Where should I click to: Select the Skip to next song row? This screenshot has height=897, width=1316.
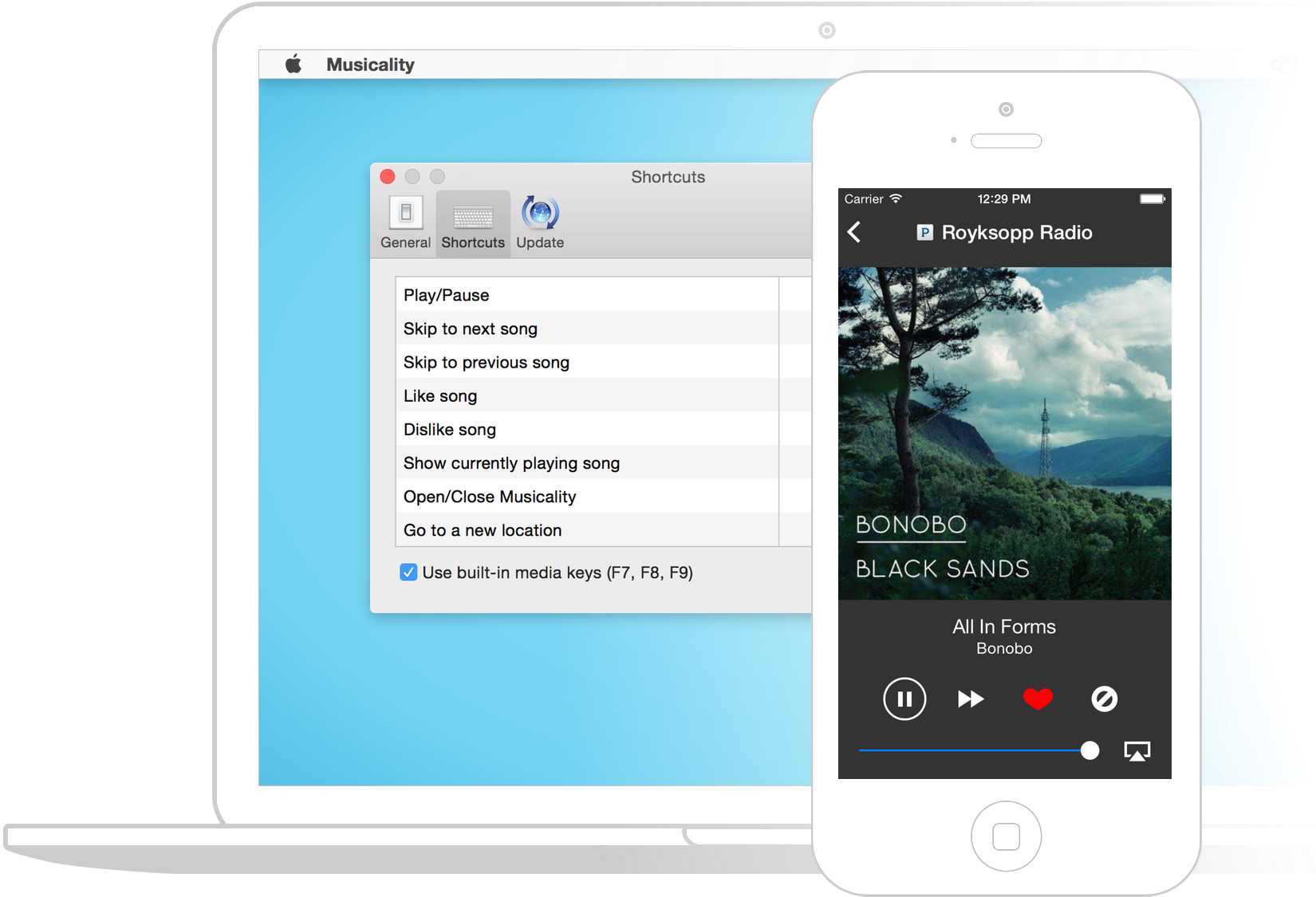603,329
